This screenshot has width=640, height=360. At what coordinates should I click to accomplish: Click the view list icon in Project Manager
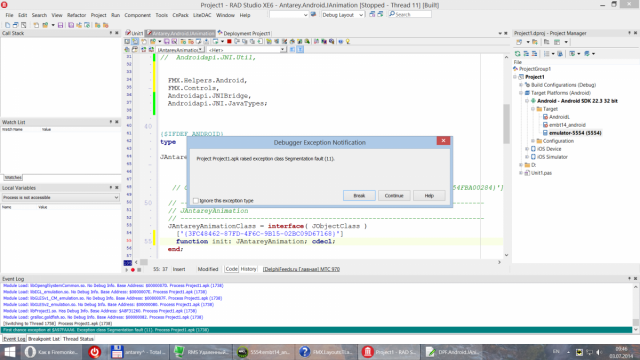[x=547, y=53]
